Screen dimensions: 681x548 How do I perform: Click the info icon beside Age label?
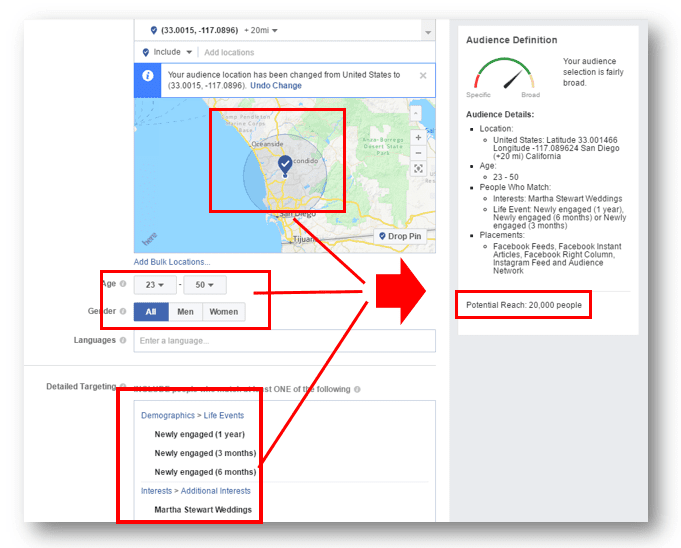pos(123,284)
